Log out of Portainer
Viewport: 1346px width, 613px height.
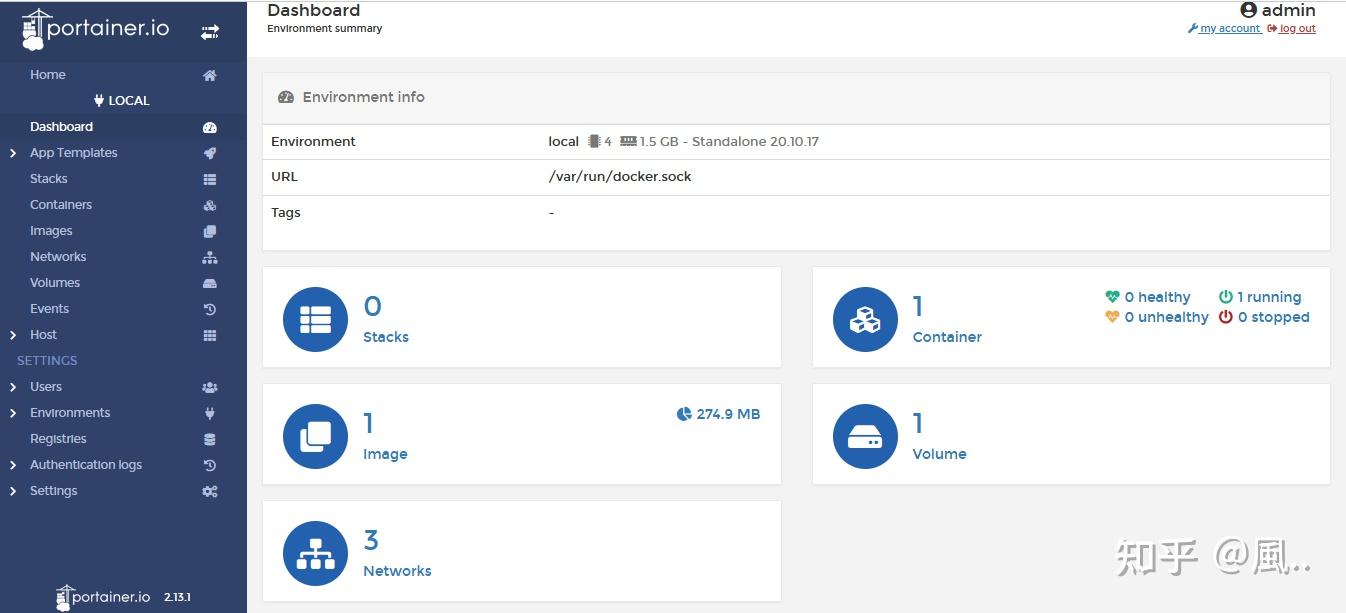(x=1291, y=28)
